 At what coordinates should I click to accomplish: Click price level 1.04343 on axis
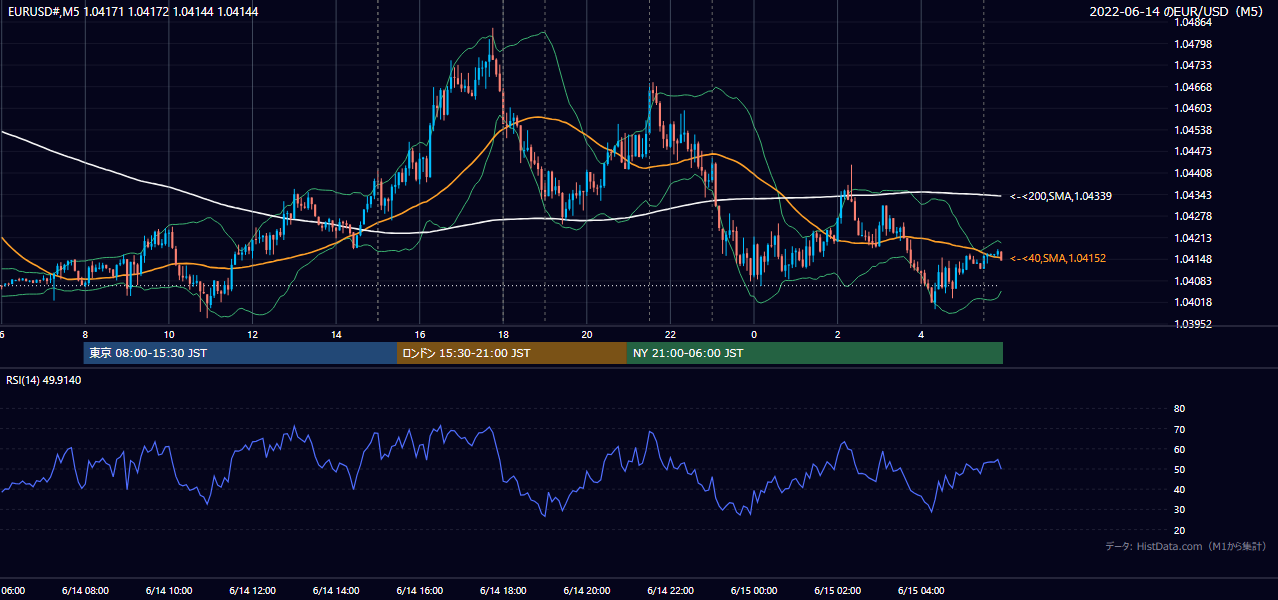point(1192,195)
